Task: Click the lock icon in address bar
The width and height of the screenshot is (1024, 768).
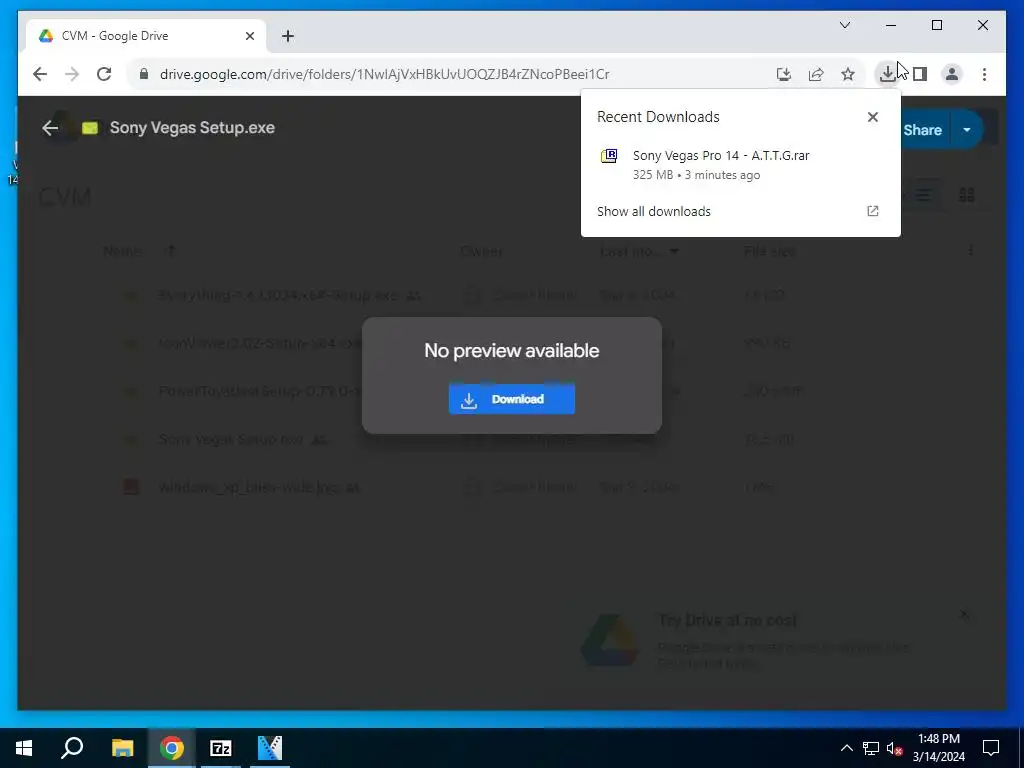Action: coord(144,74)
